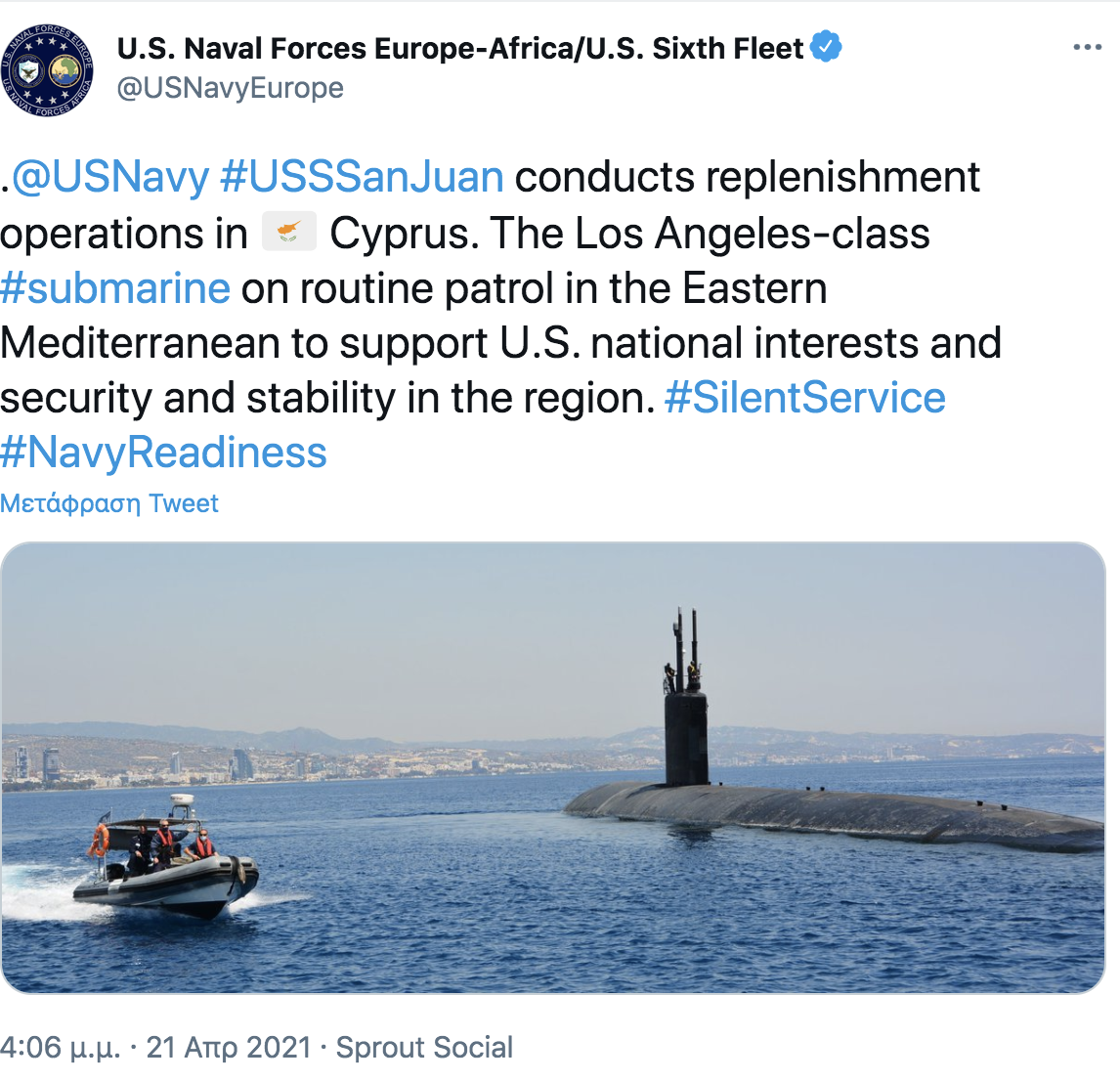Open the submarine photo attachment
The height and width of the screenshot is (1081, 1120).
tap(553, 767)
